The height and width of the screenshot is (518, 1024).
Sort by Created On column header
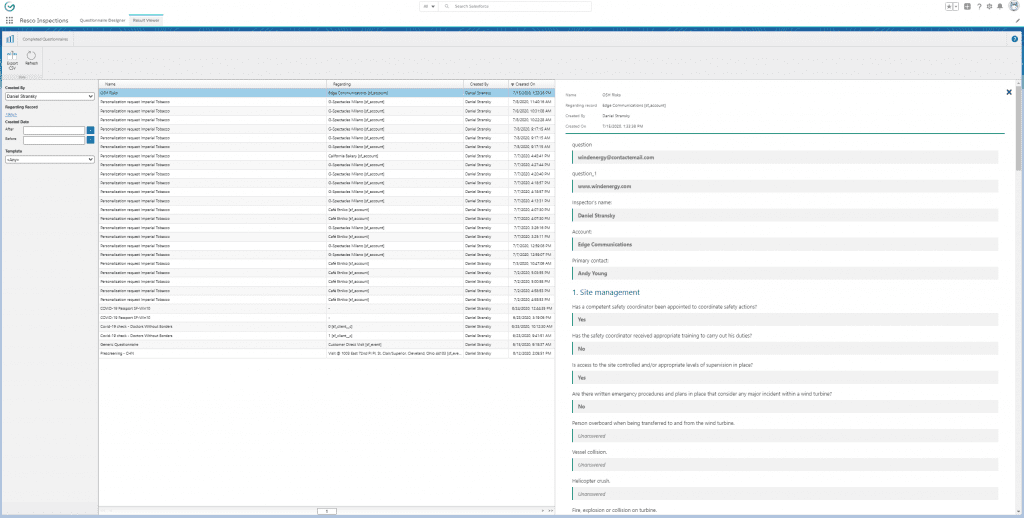pos(531,84)
